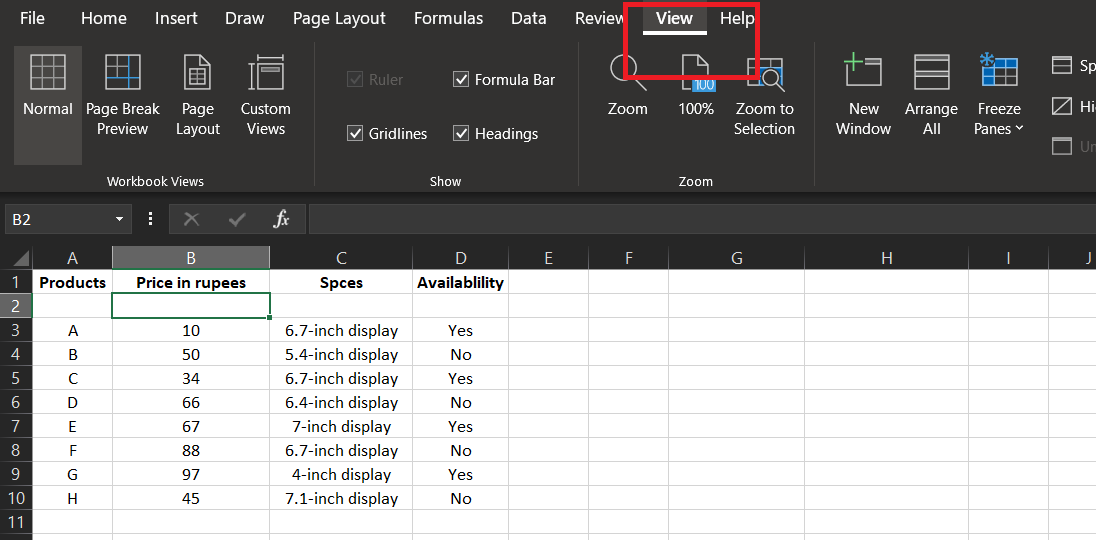Click Zoom to Selection
Image resolution: width=1096 pixels, height=540 pixels.
tap(764, 96)
